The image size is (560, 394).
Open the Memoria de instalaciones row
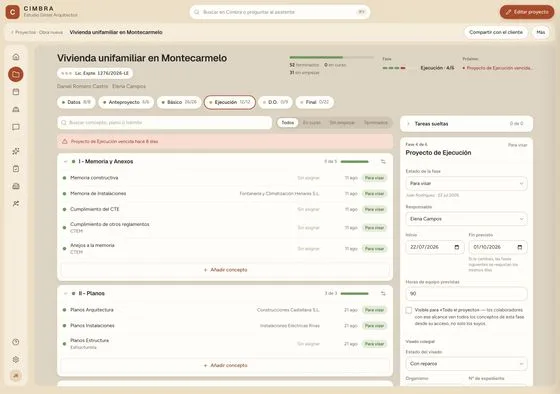(225, 194)
